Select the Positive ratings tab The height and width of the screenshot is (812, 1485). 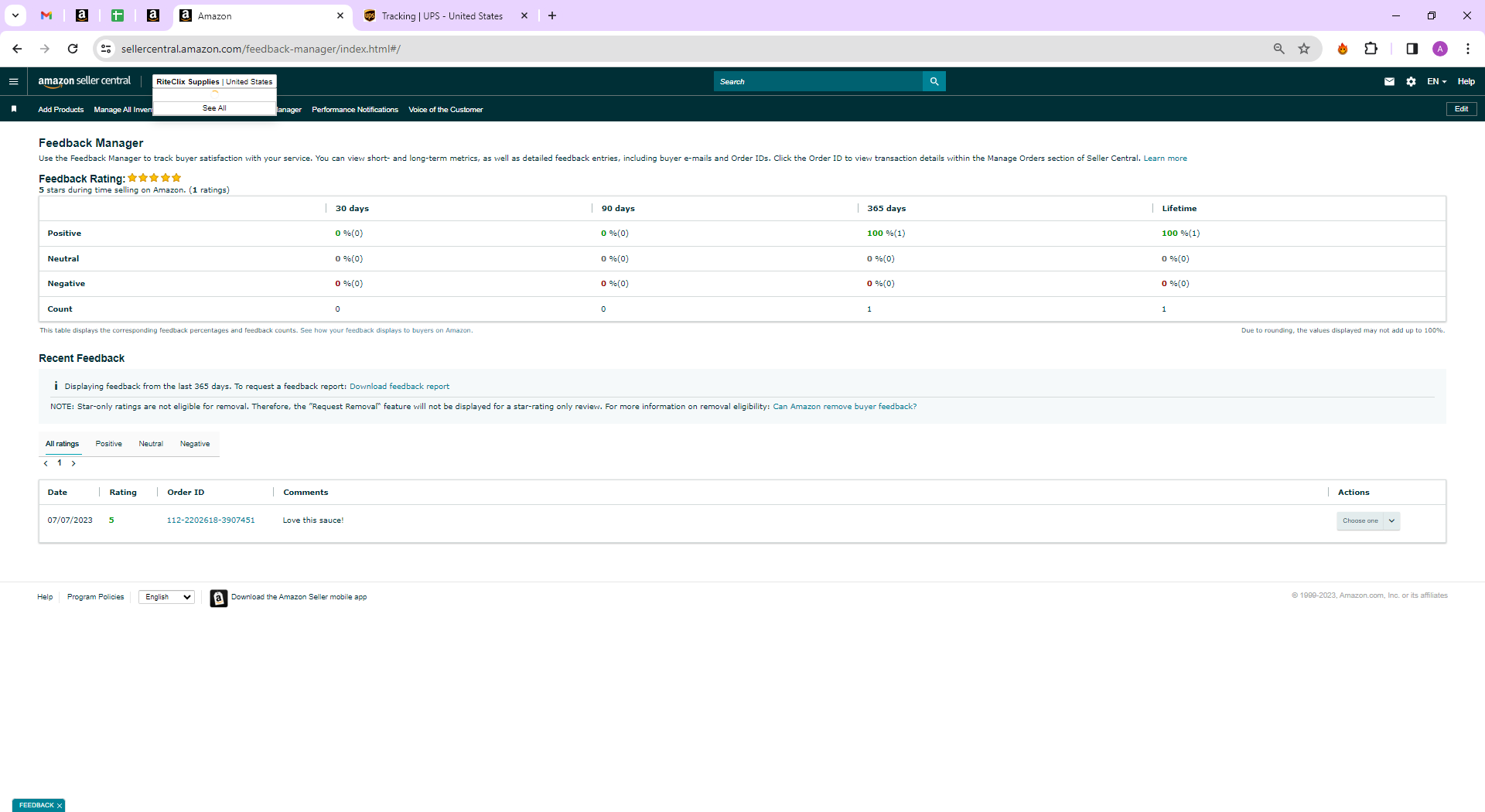coord(108,444)
